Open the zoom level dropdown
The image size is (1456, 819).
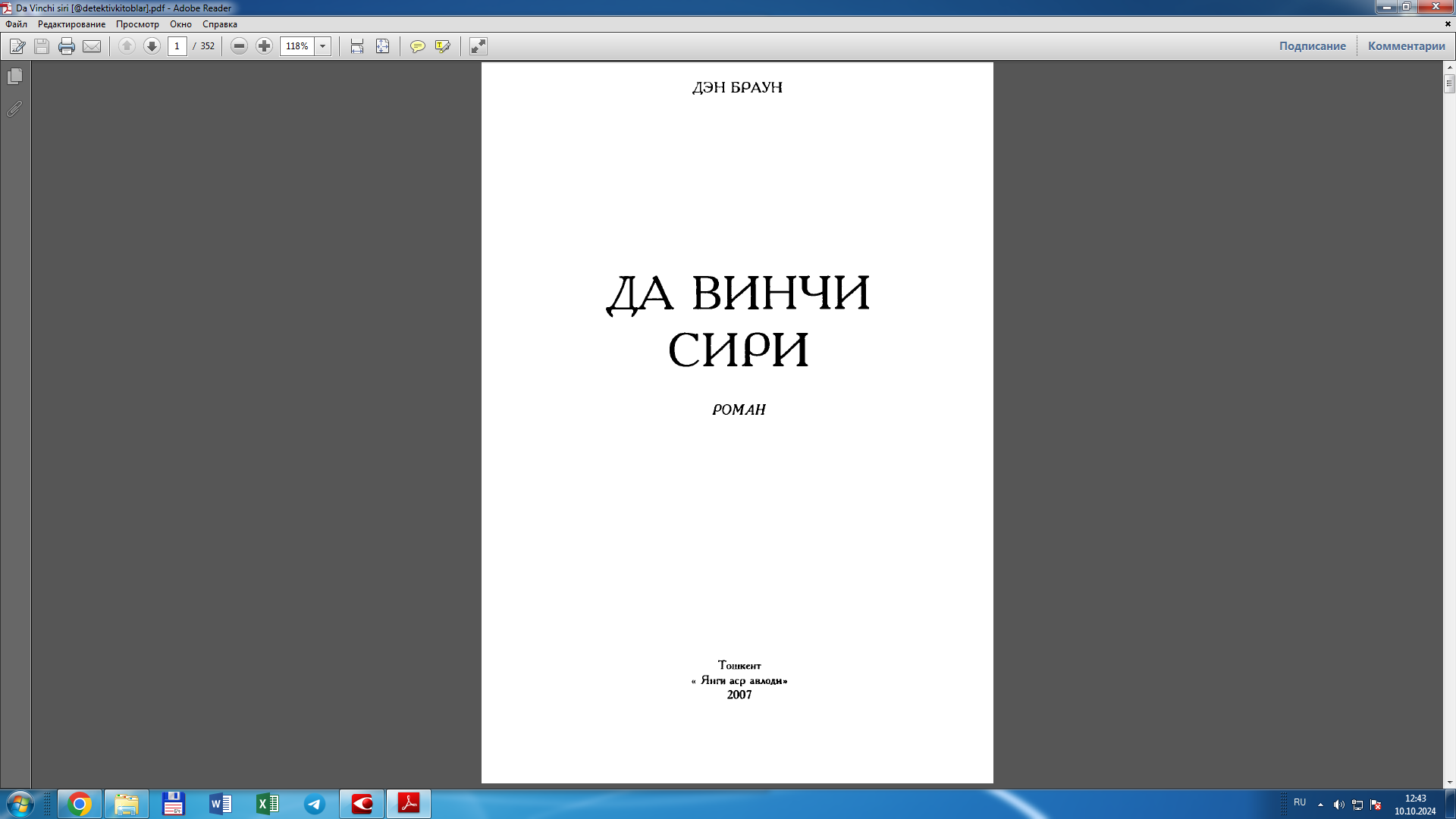(322, 46)
